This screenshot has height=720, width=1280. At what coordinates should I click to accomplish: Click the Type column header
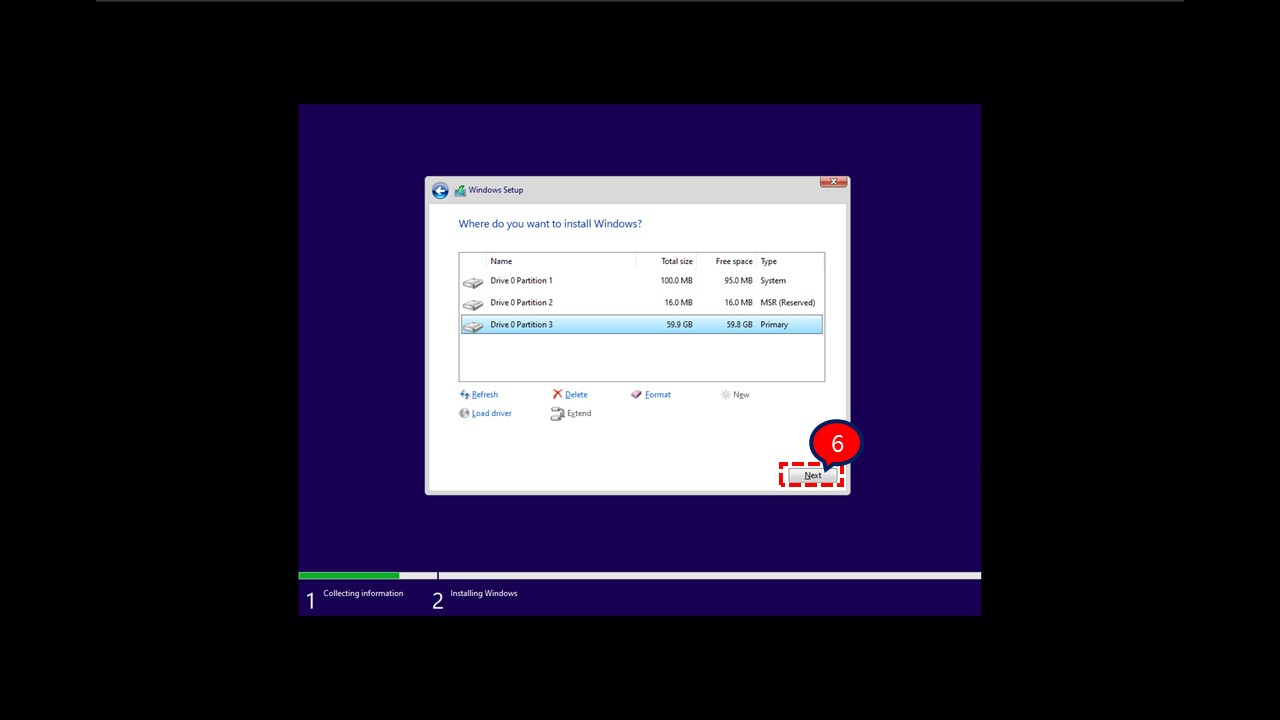click(x=768, y=261)
